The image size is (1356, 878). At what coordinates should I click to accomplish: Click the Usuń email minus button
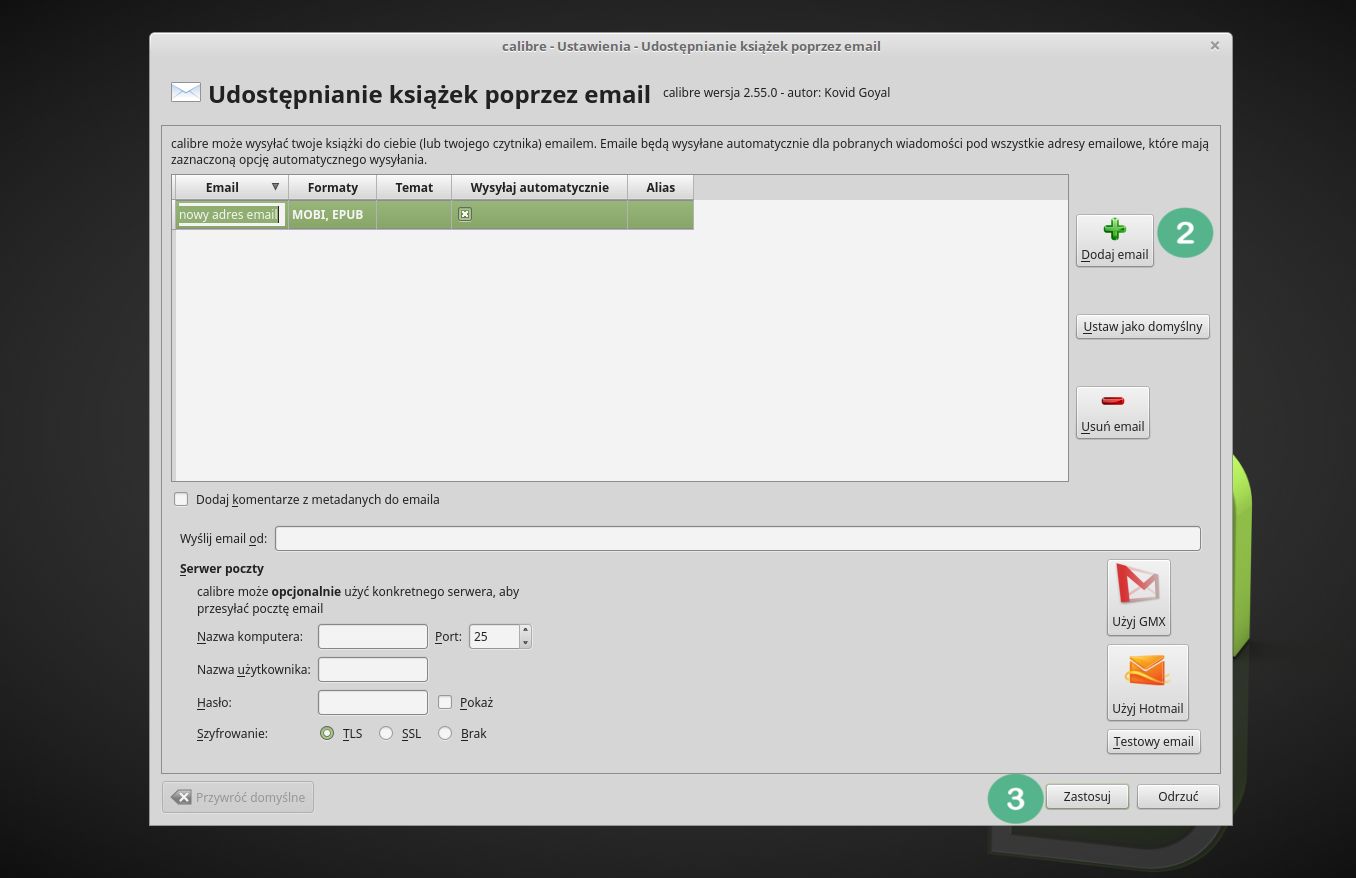[x=1112, y=412]
